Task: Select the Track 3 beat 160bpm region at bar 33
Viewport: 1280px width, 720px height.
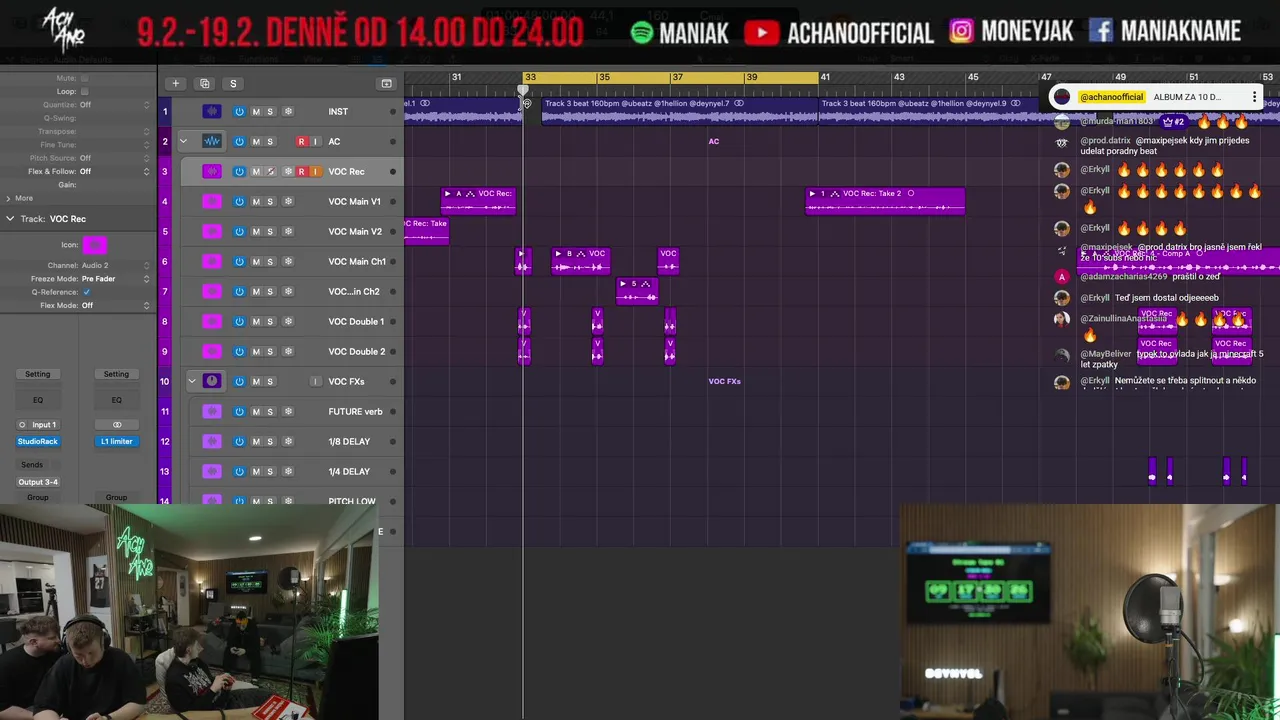Action: tap(680, 110)
